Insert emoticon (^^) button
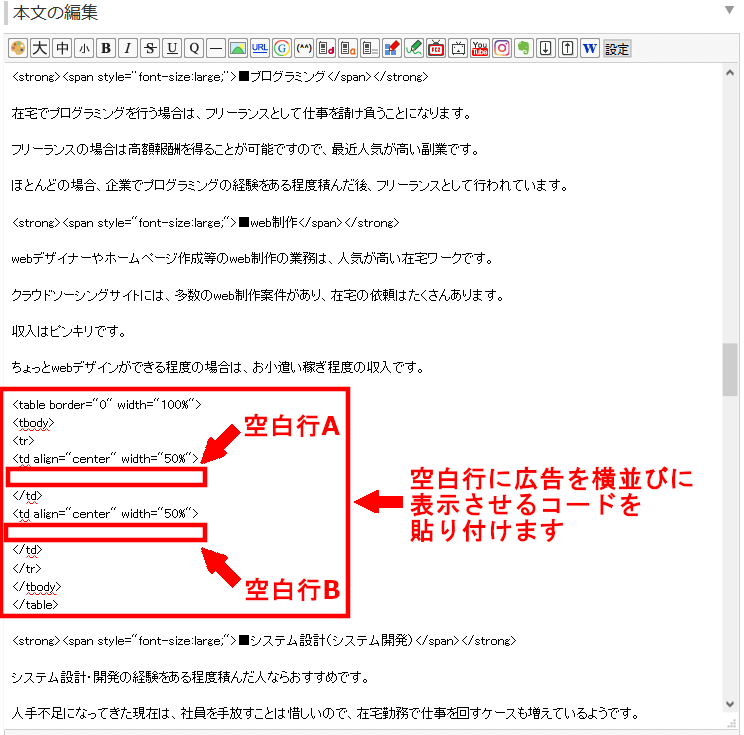744x735 pixels. [x=304, y=48]
